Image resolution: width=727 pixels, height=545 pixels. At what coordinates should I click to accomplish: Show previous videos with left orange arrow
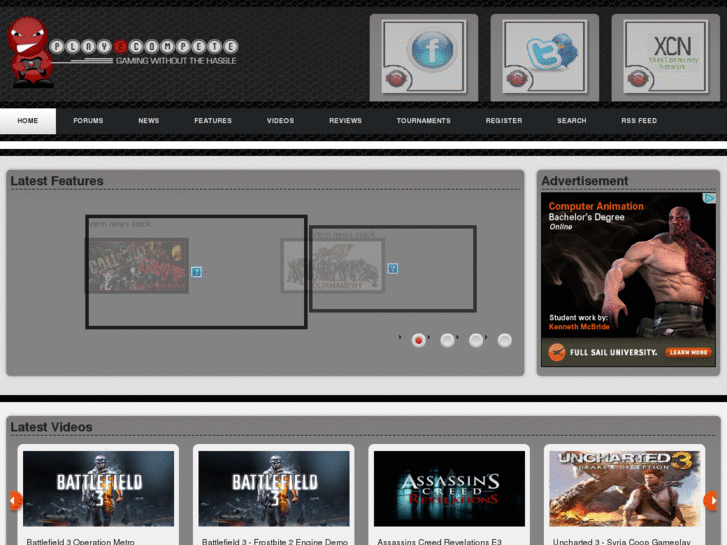click(15, 501)
